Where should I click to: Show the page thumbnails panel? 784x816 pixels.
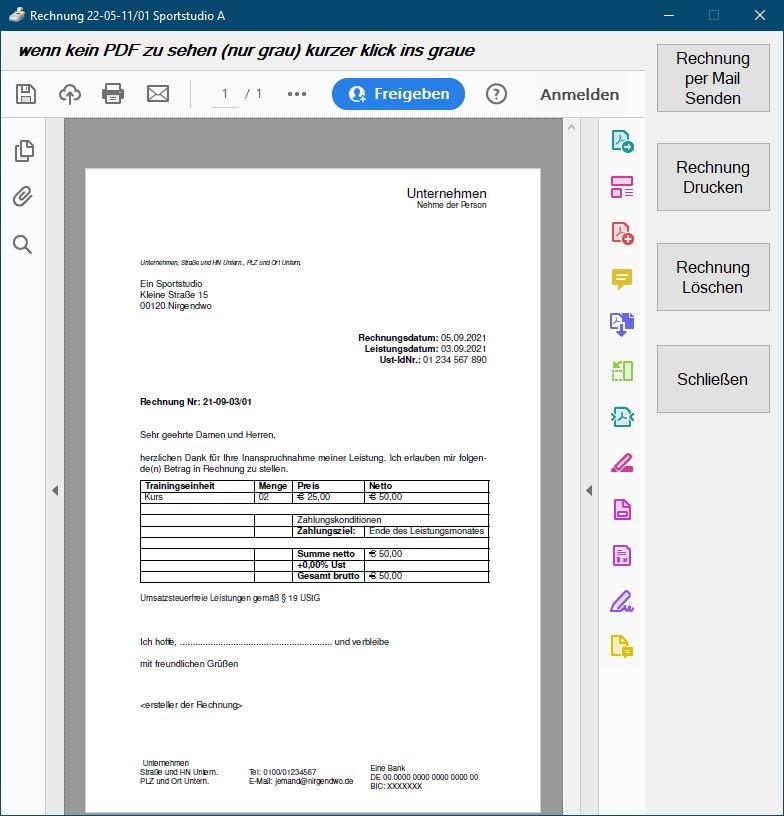[24, 151]
